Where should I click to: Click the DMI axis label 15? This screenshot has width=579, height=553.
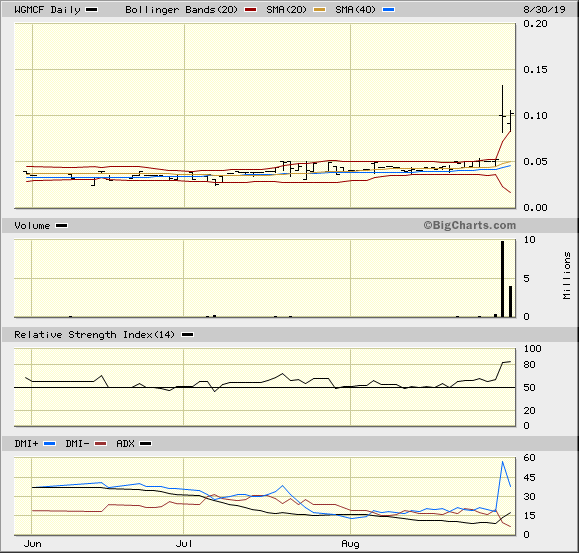[530, 516]
